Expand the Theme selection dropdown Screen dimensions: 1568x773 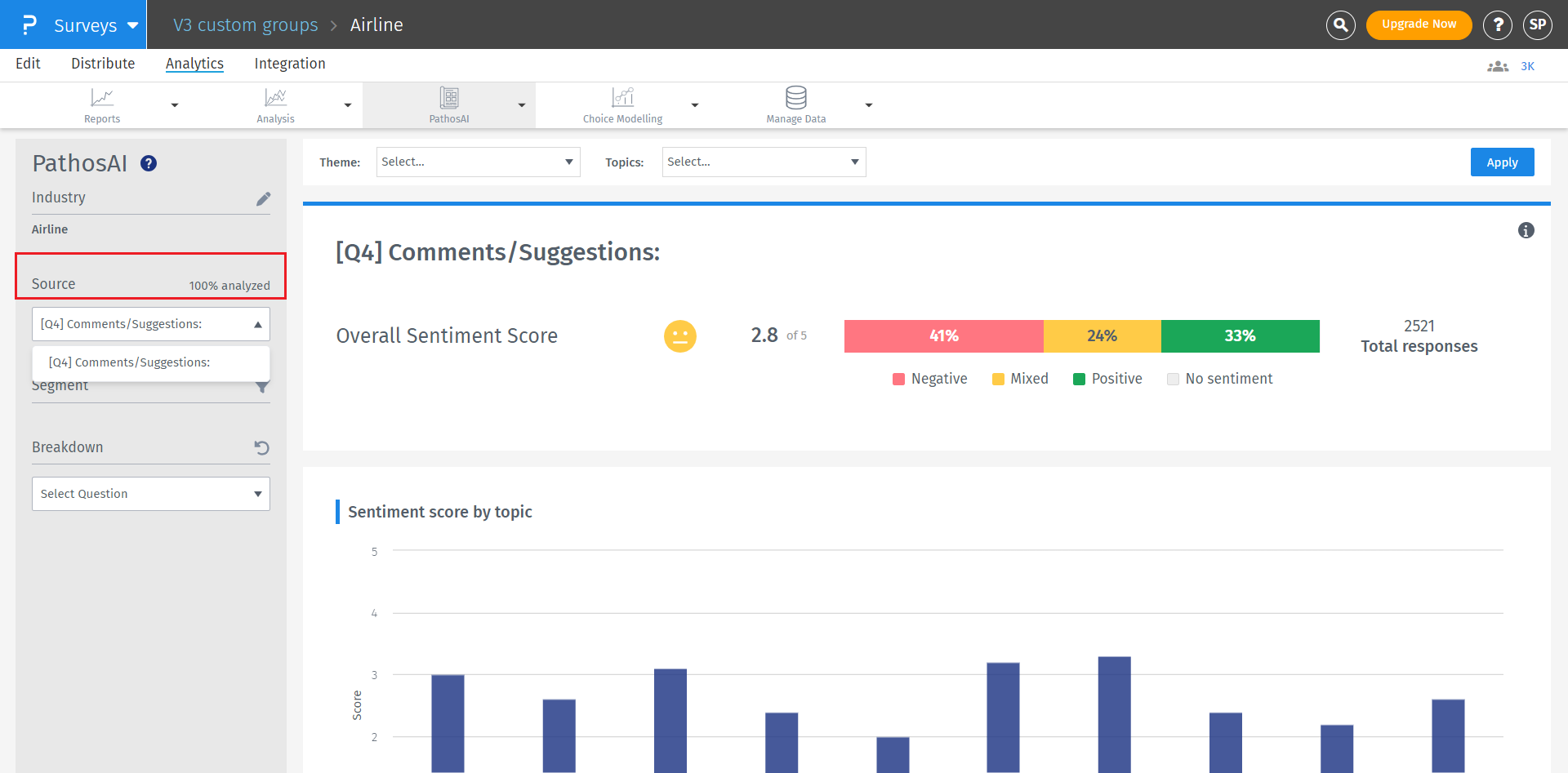(x=478, y=162)
